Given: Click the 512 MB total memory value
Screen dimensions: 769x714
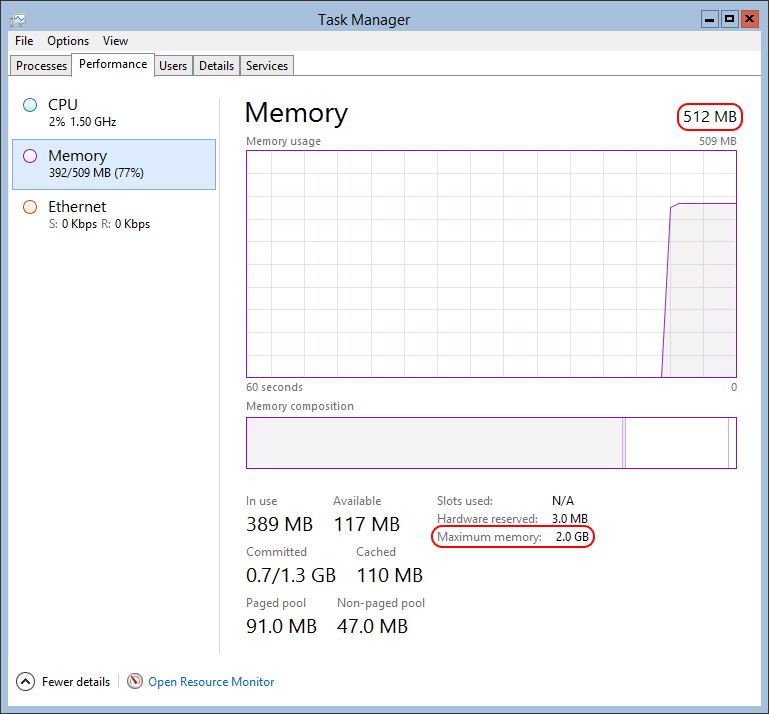Looking at the screenshot, I should point(710,117).
